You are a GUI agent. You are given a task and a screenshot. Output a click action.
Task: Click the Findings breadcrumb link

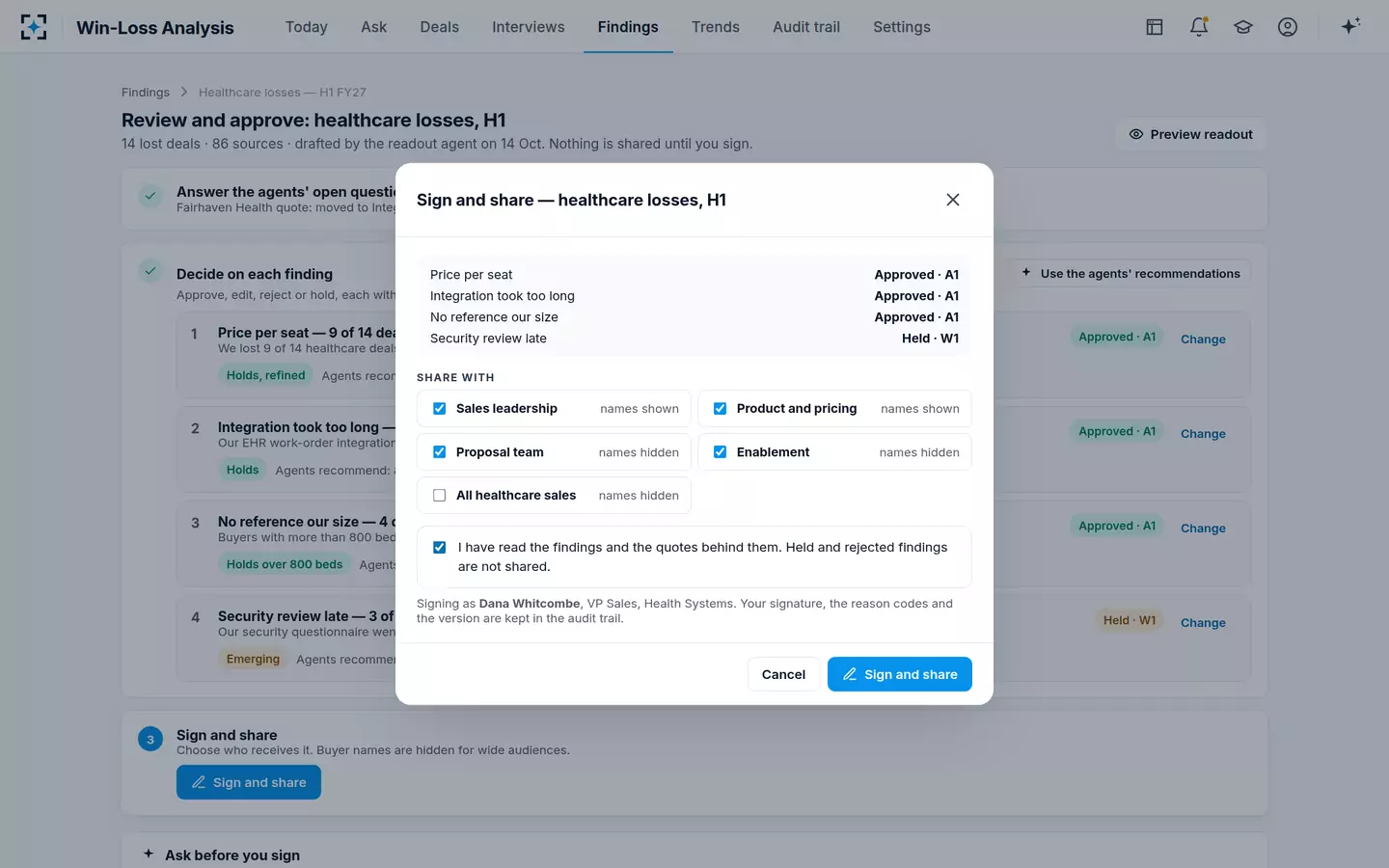tap(146, 92)
